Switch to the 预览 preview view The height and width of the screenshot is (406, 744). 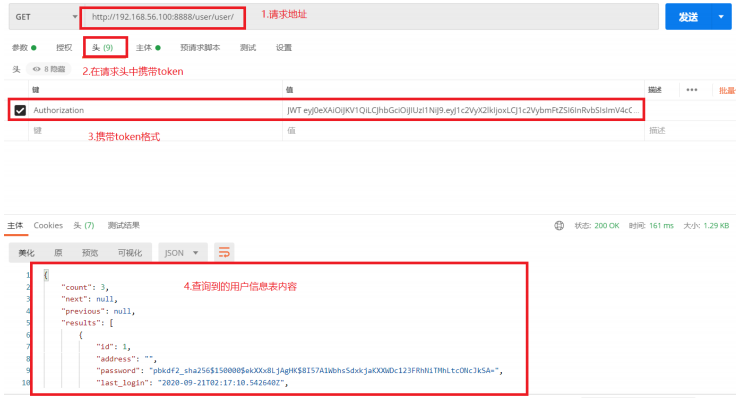click(x=90, y=253)
